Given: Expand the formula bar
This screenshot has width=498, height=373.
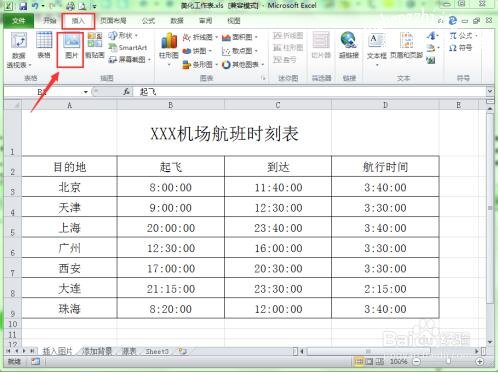Looking at the screenshot, I should (x=490, y=91).
